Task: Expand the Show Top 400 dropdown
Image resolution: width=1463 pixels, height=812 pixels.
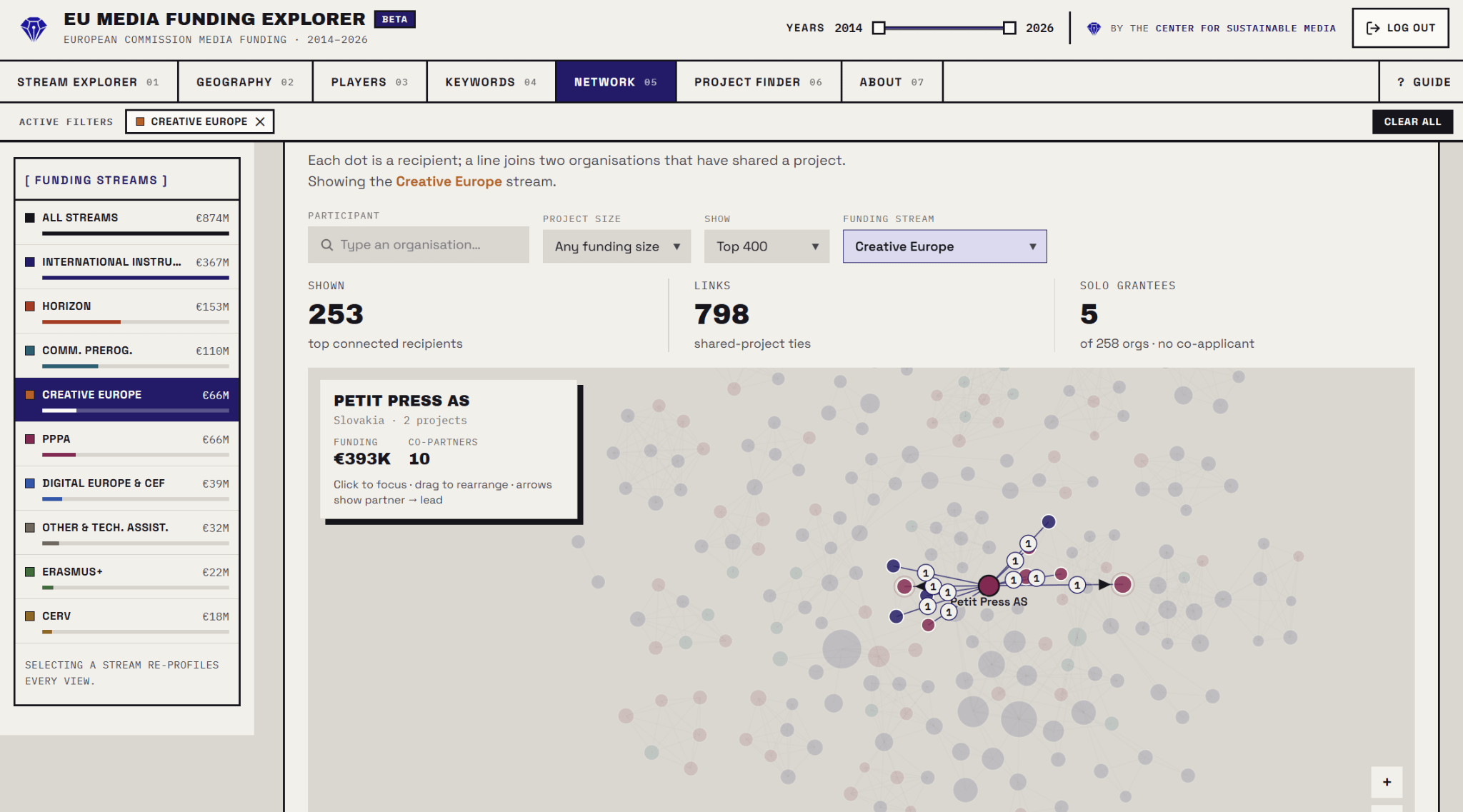Action: pyautogui.click(x=767, y=246)
